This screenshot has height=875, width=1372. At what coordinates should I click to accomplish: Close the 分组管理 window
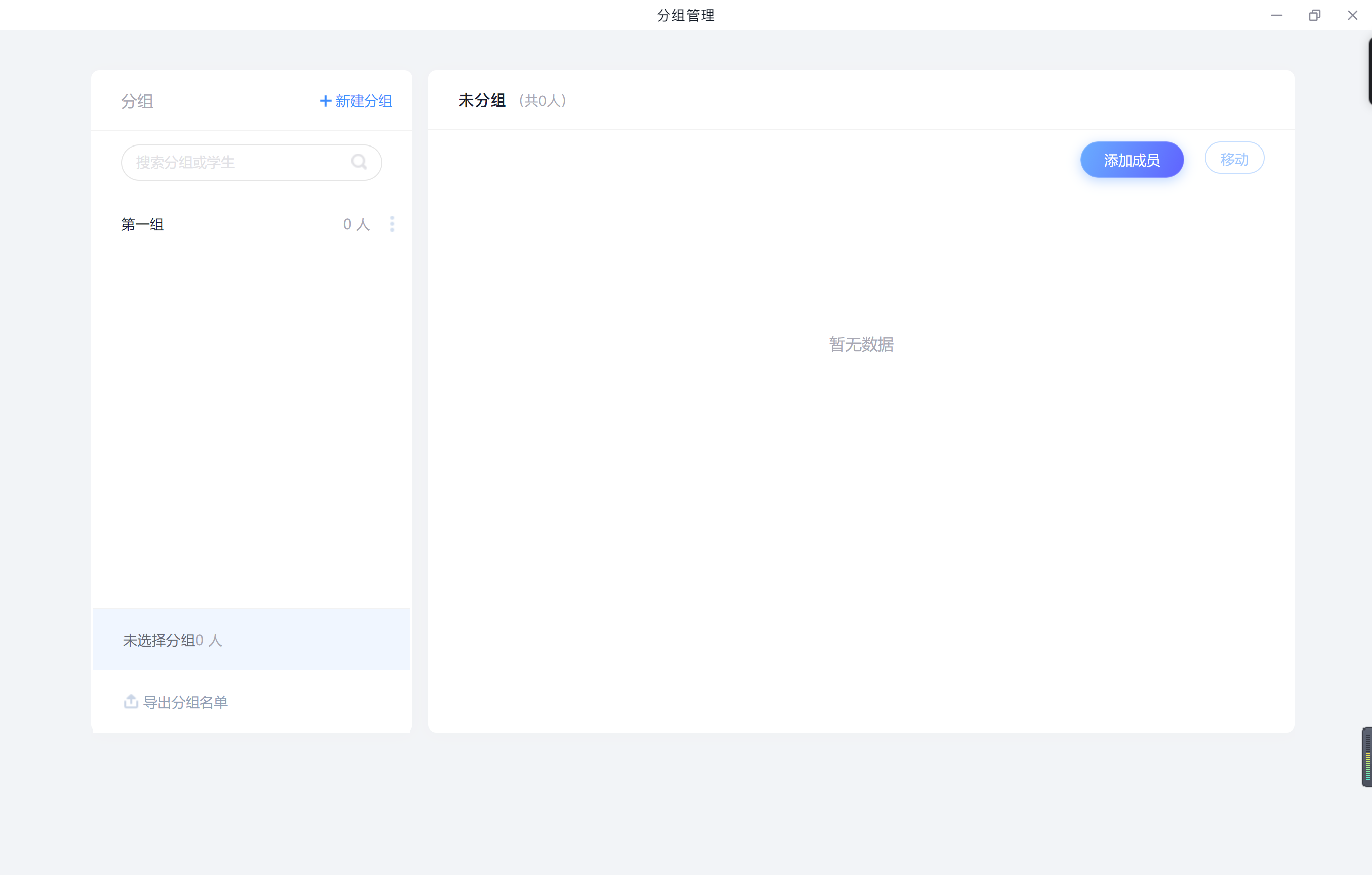(x=1352, y=16)
